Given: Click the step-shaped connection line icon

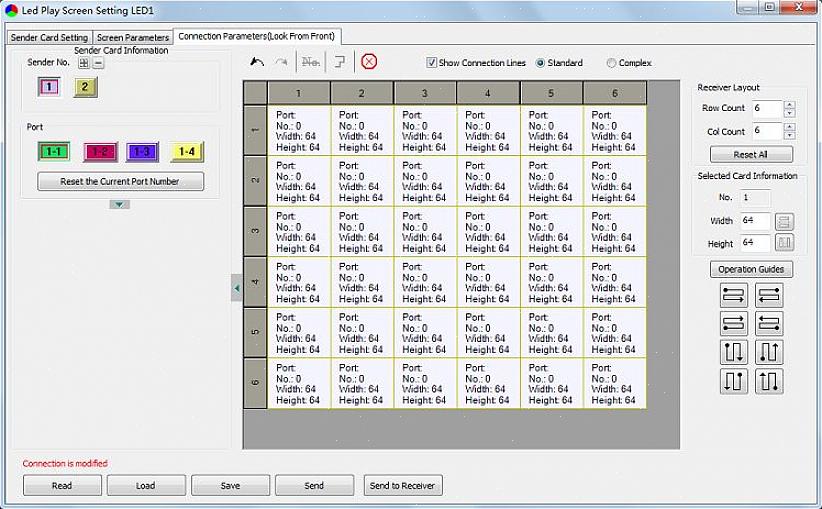Looking at the screenshot, I should click(340, 62).
